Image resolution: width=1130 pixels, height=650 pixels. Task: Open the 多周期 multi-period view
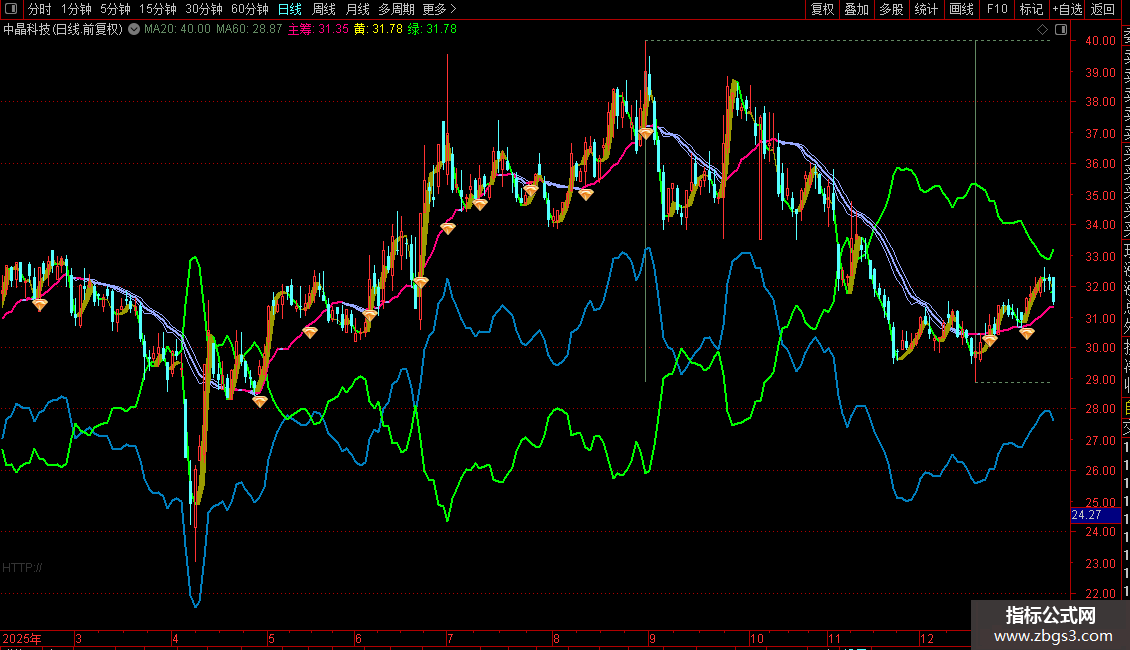click(x=396, y=9)
